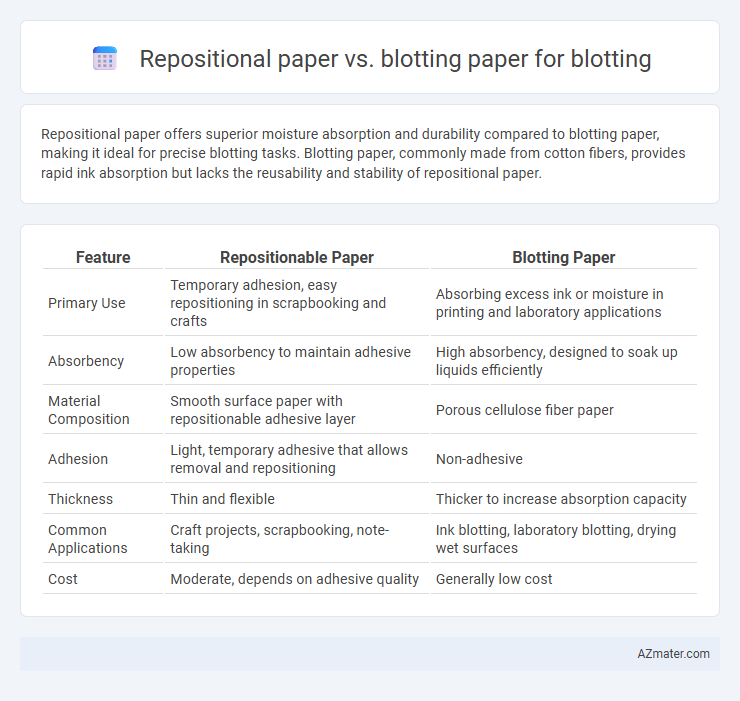Screen dimensions: 740x701
Task: Click the title 'Repositional paper vs. blotting paper for blotting'
Action: (395, 59)
